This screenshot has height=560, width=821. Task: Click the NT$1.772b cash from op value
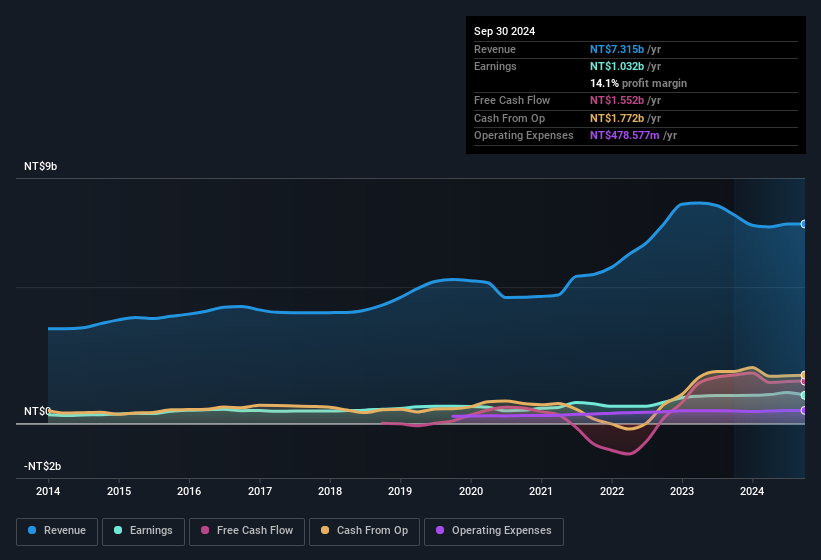click(617, 118)
